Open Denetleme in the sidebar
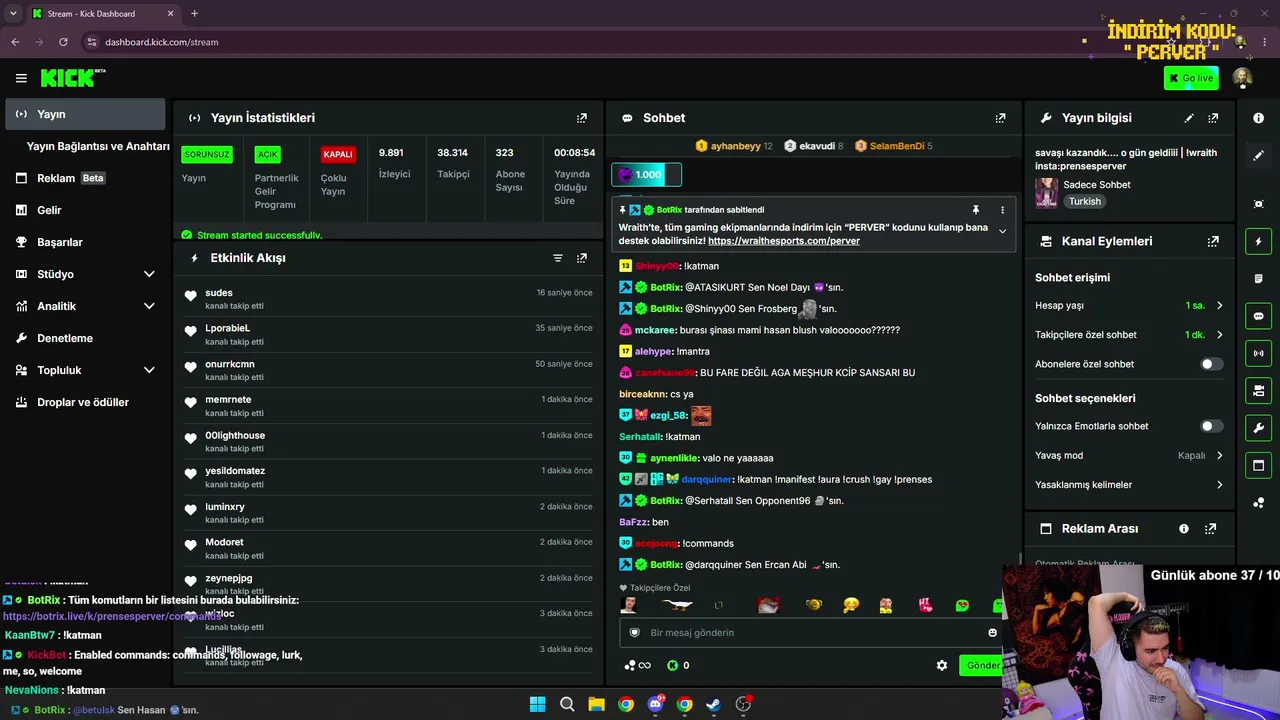The width and height of the screenshot is (1280, 720). pos(85,338)
